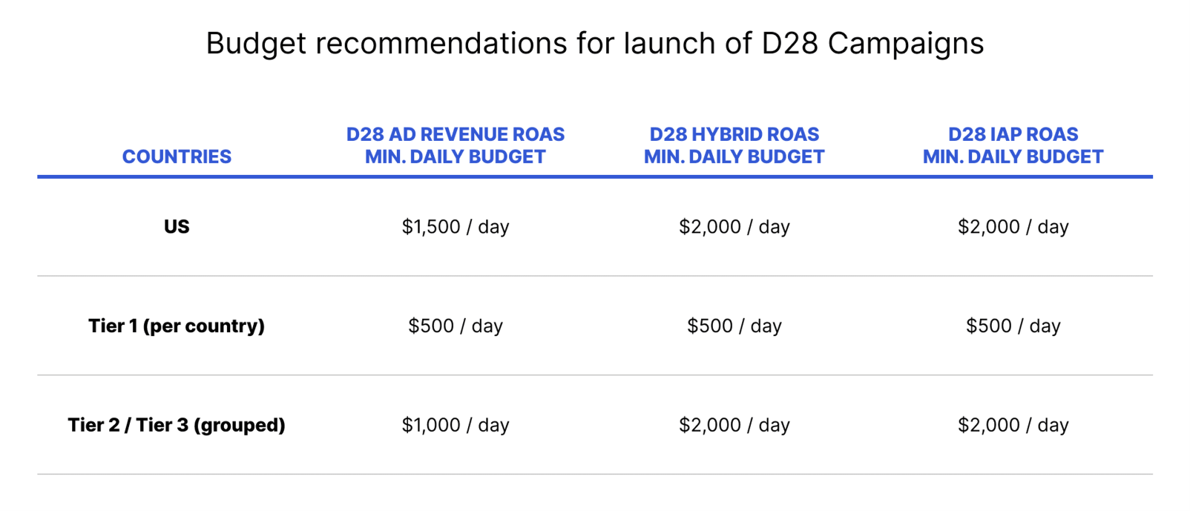This screenshot has width=1190, height=511.
Task: Click Tier 2 / Tier 3 Hybrid $2,000 / day cell
Action: [x=734, y=425]
